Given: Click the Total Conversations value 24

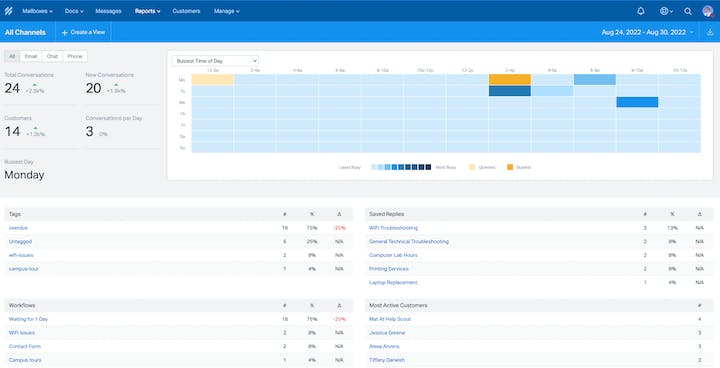Looking at the screenshot, I should coord(12,88).
